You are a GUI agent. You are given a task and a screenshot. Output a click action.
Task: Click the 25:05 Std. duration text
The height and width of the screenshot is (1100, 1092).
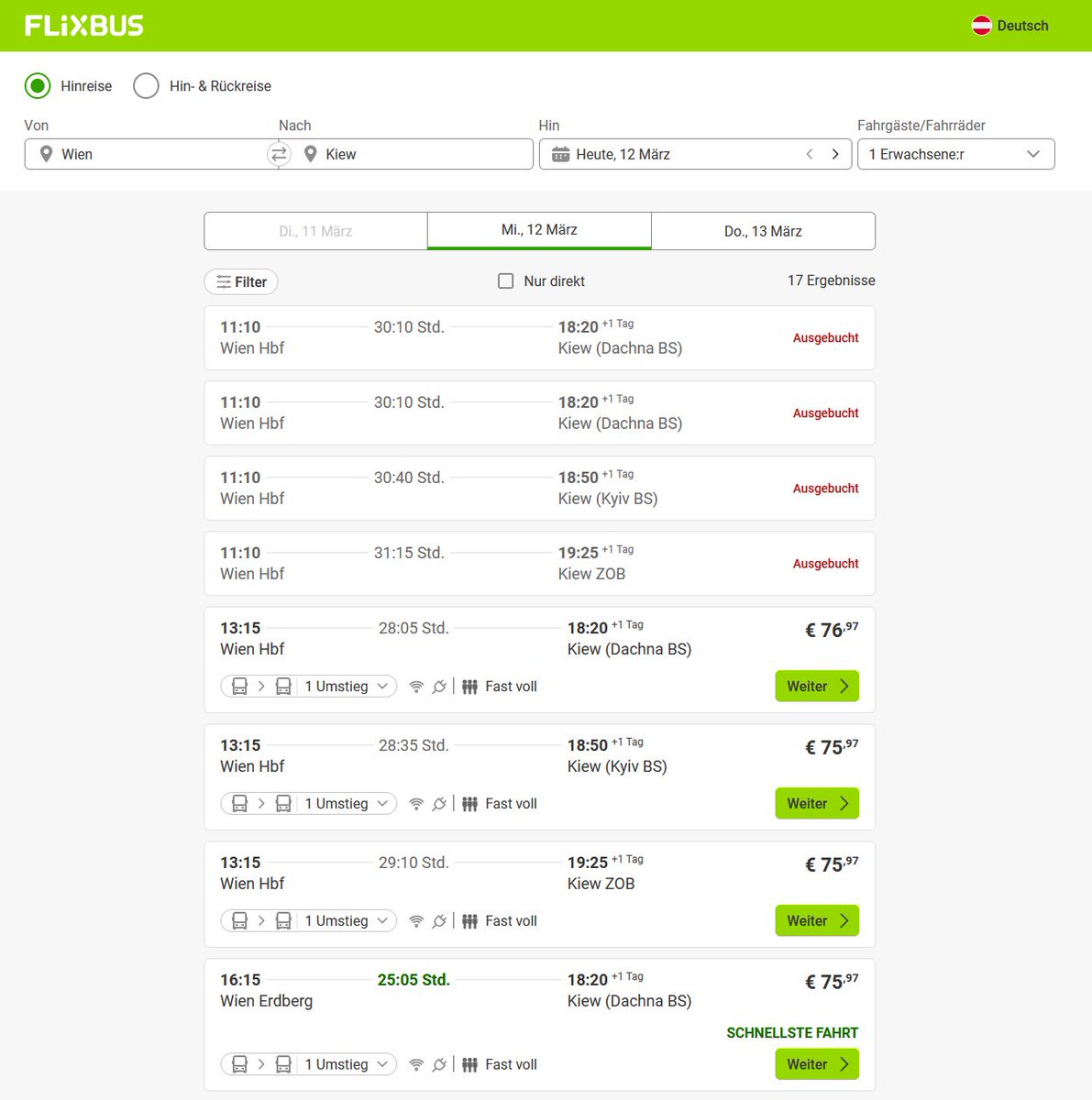point(414,980)
